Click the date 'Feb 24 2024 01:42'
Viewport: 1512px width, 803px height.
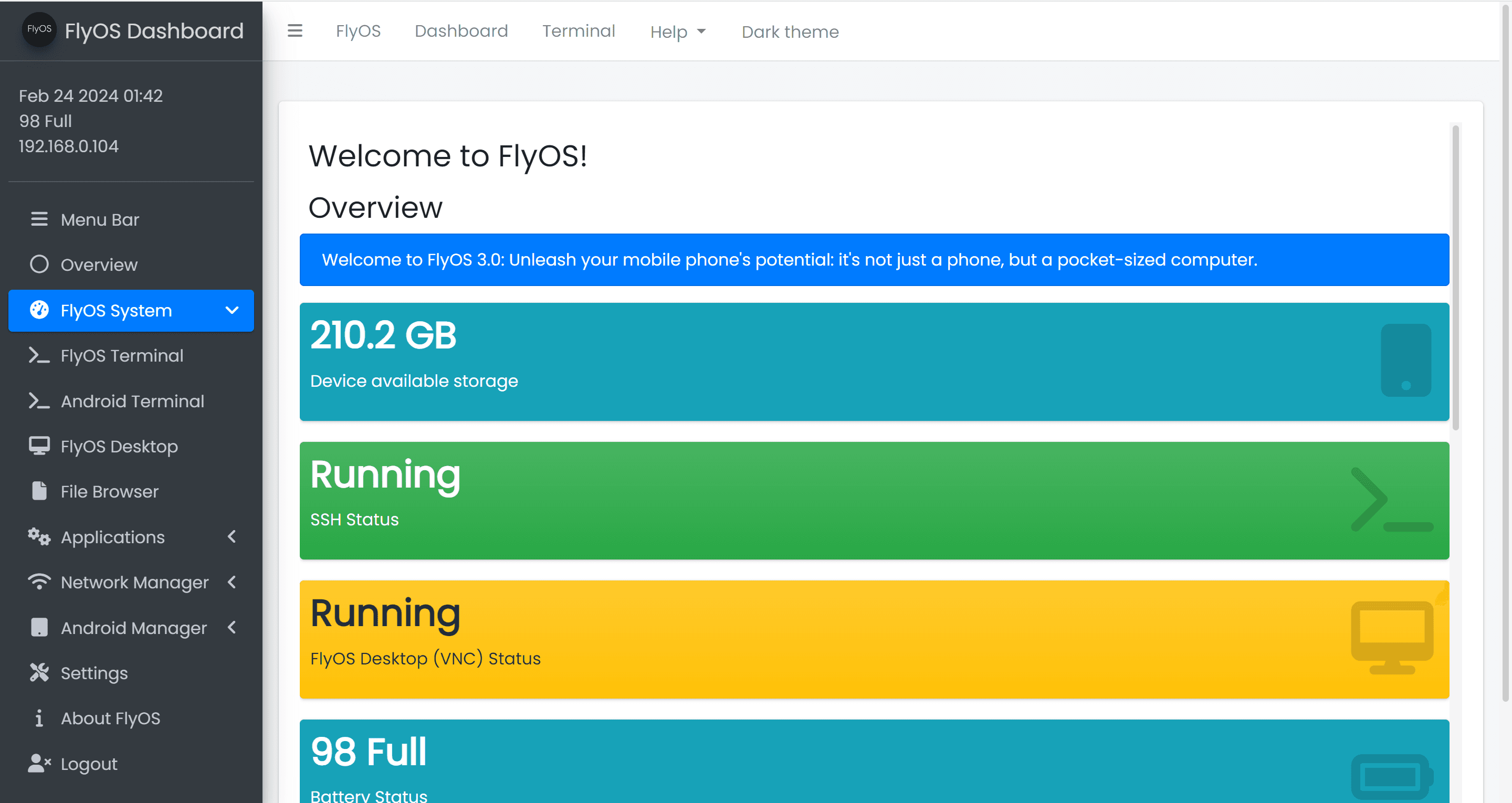pyautogui.click(x=91, y=96)
